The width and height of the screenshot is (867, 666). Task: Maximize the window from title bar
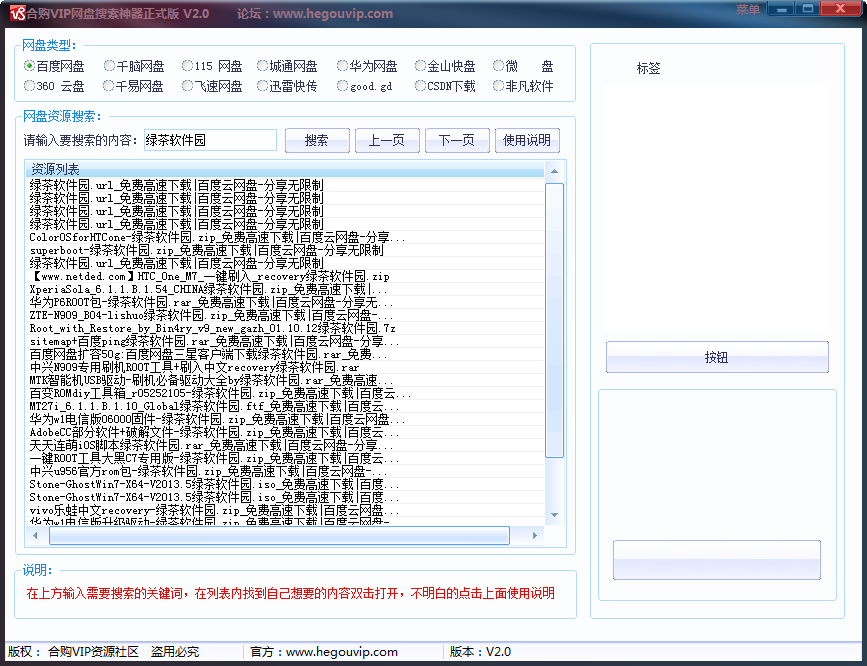point(808,8)
